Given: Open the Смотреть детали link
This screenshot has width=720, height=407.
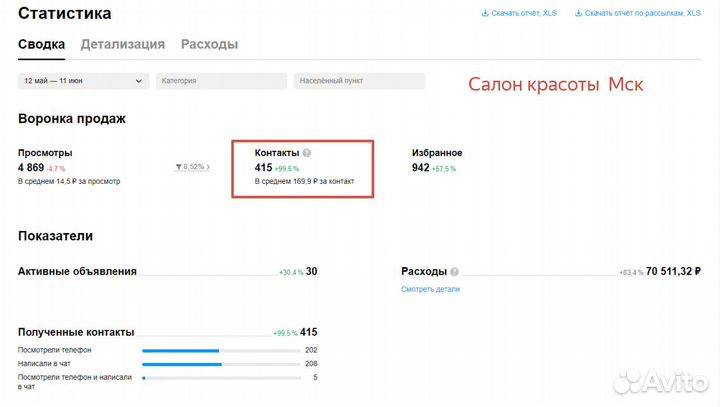Looking at the screenshot, I should tap(430, 289).
